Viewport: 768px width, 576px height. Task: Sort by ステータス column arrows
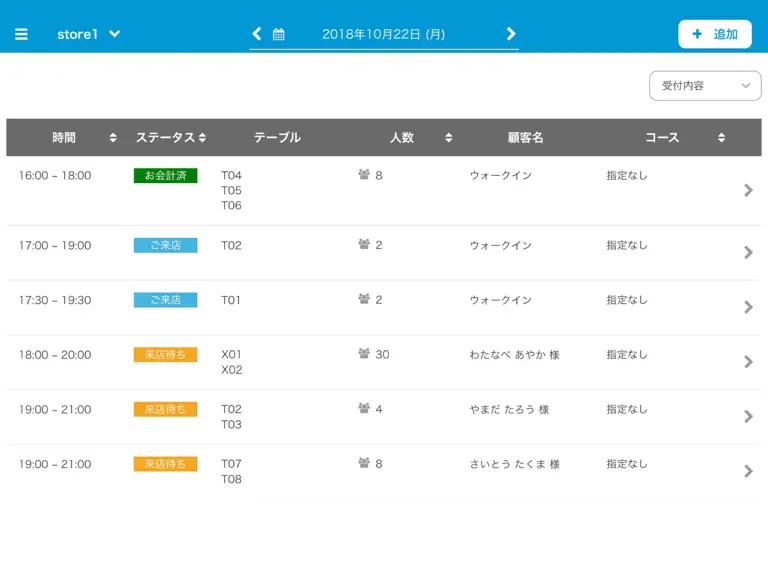[x=202, y=138]
